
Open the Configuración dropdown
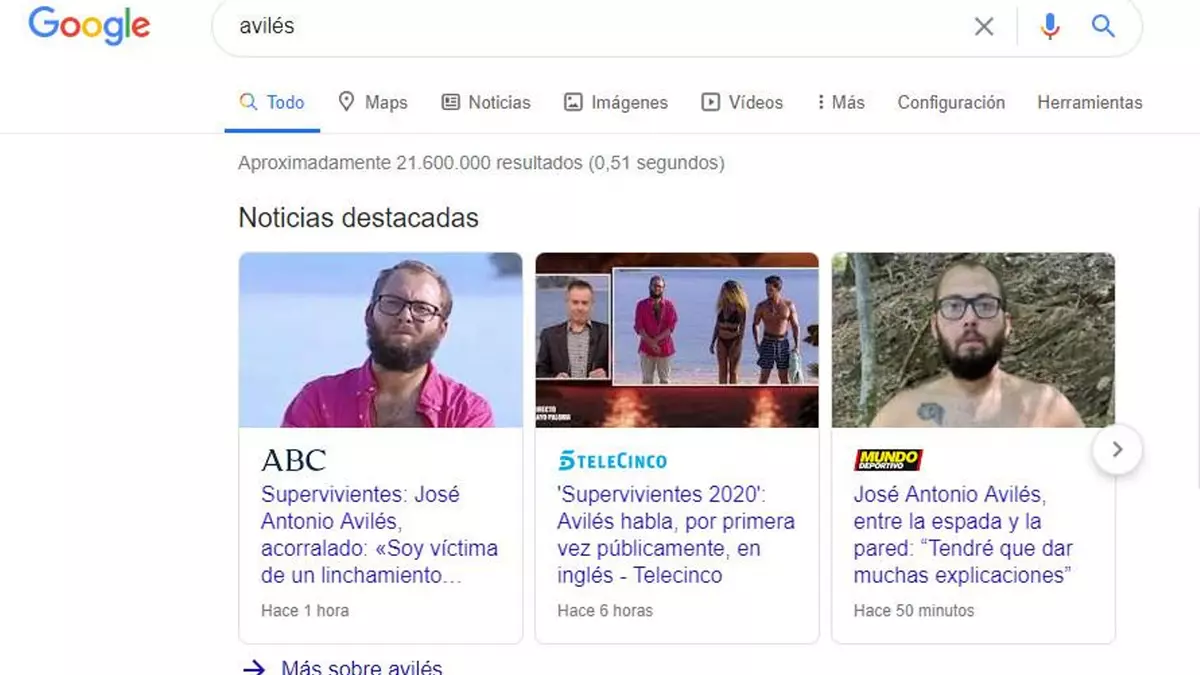coord(950,102)
